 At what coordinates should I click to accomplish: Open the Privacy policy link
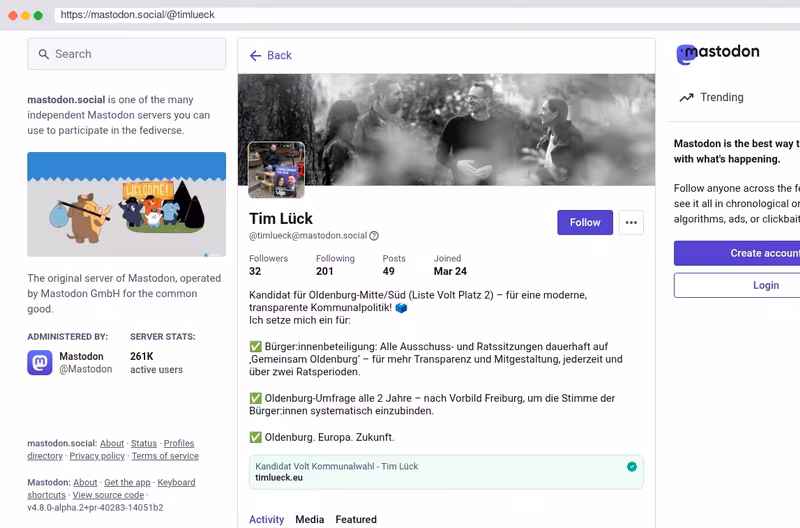click(x=97, y=456)
